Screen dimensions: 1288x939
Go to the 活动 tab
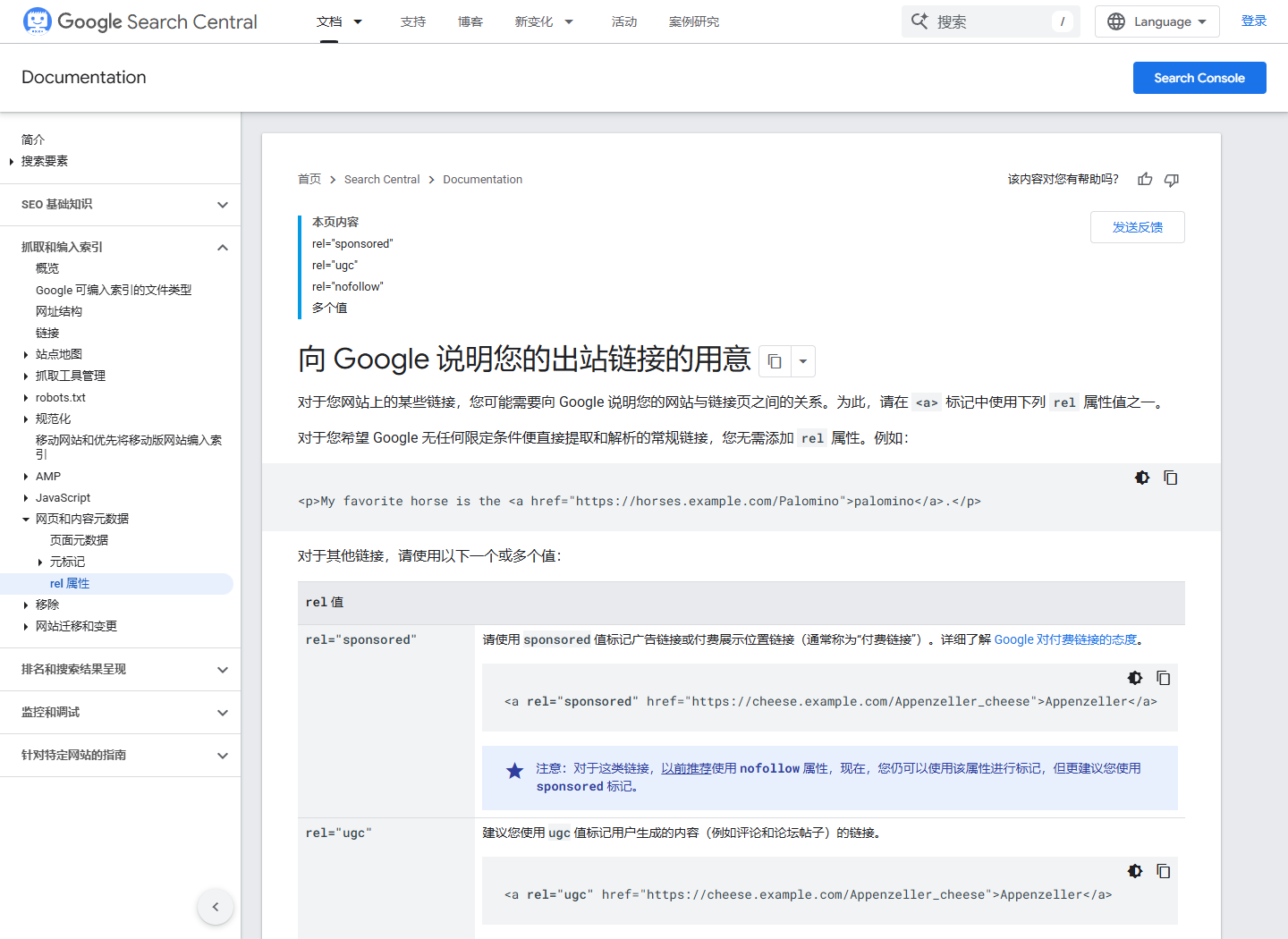624,21
